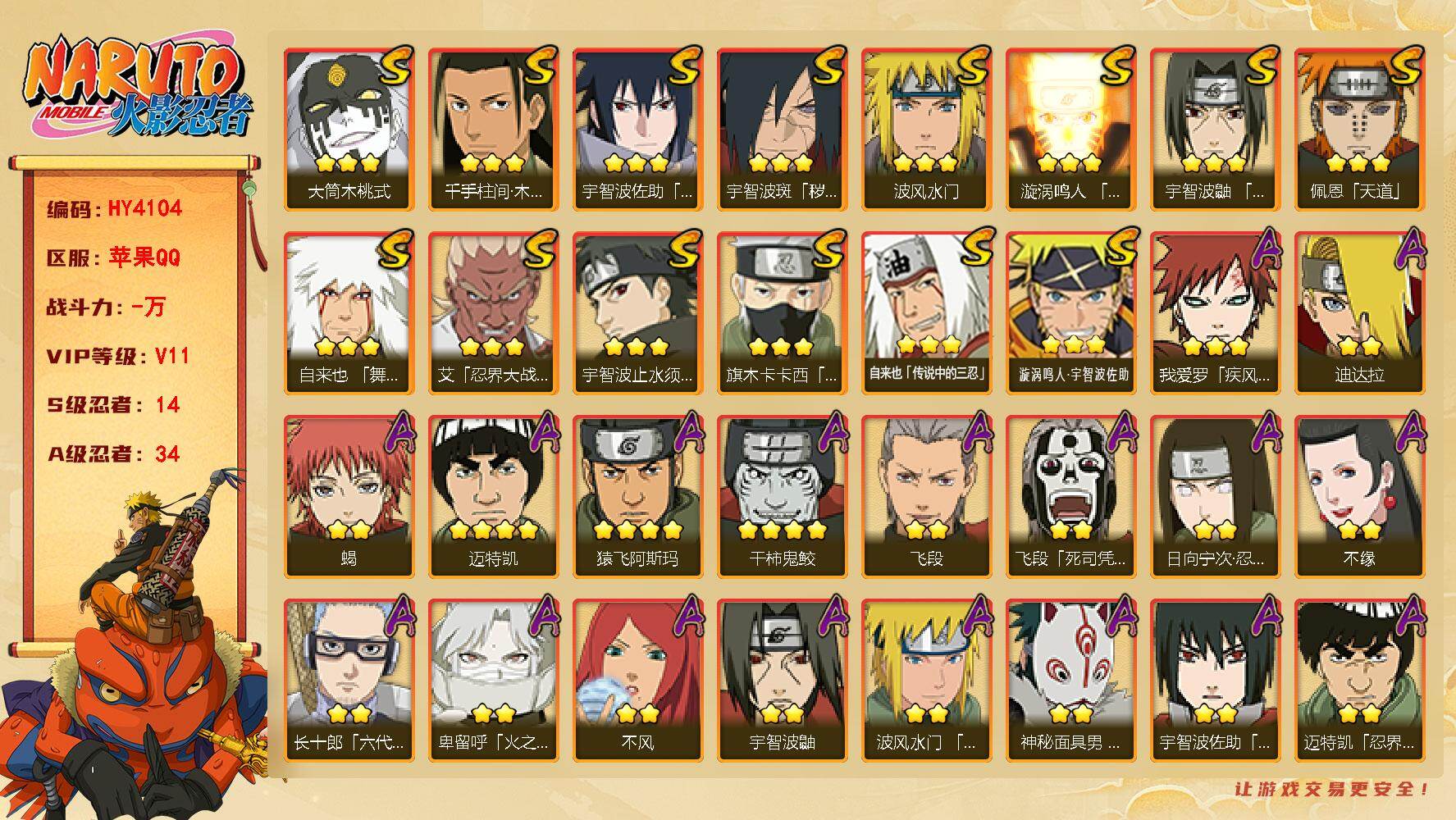Click the S rank badge on 千手柱间 card

click(541, 66)
